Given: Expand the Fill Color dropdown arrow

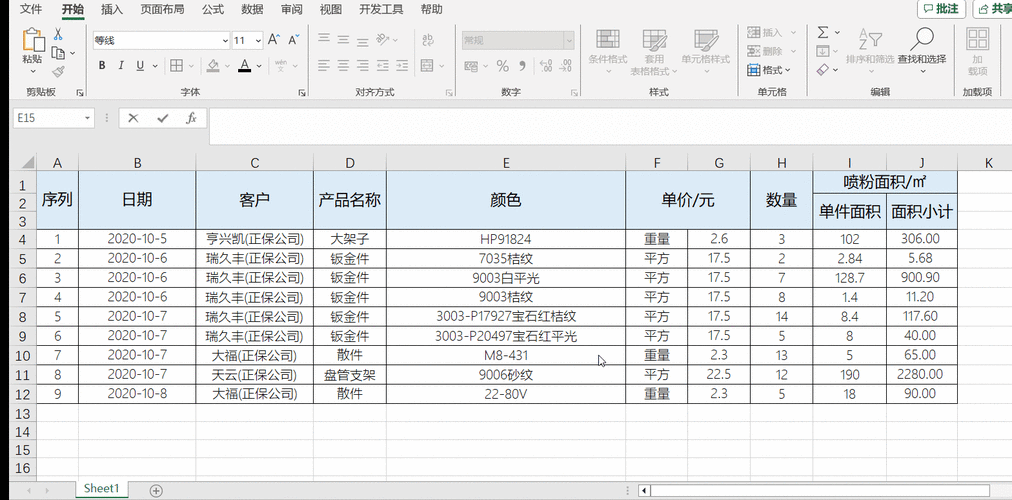Looking at the screenshot, I should 227,66.
